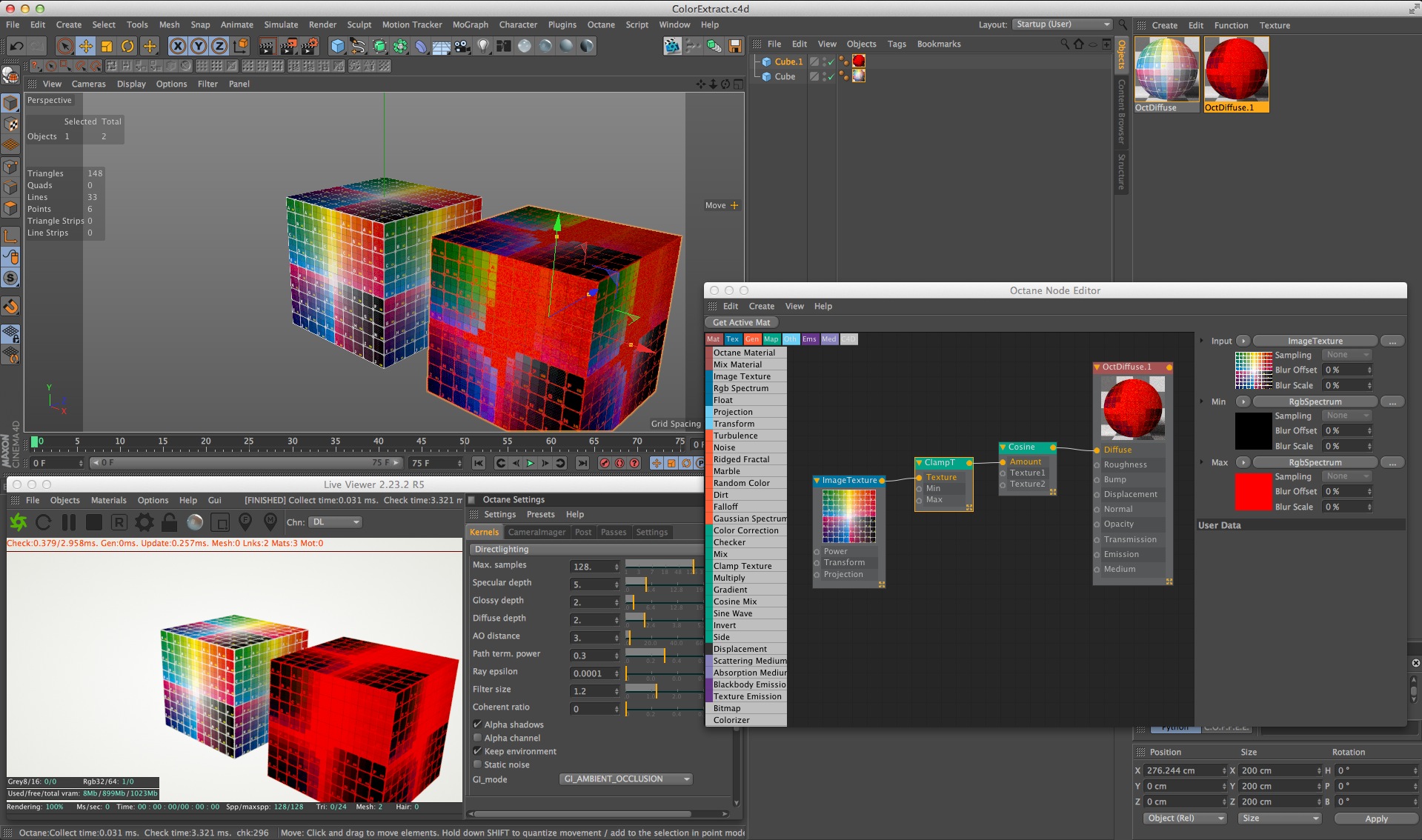Collapse the ImageTexture node triangle
Screen dimensions: 1422x840
click(817, 481)
